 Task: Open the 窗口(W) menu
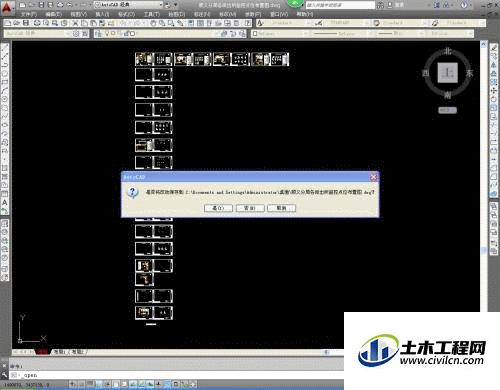point(279,14)
